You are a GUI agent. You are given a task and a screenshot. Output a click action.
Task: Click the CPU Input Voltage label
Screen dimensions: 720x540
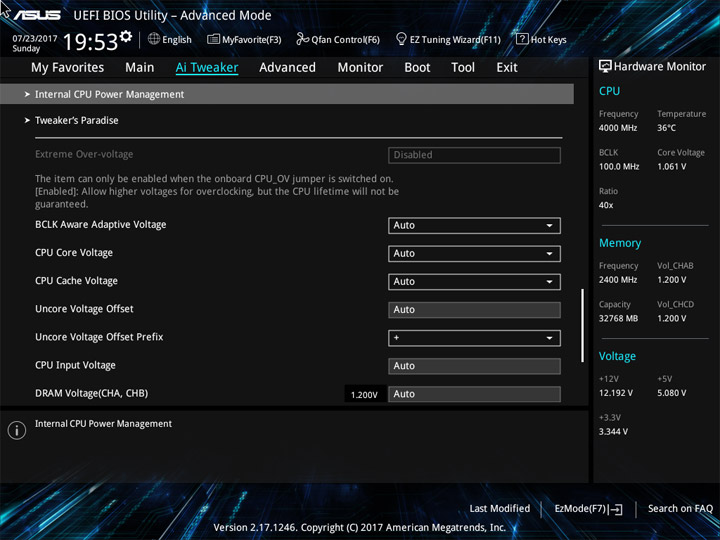coord(75,365)
